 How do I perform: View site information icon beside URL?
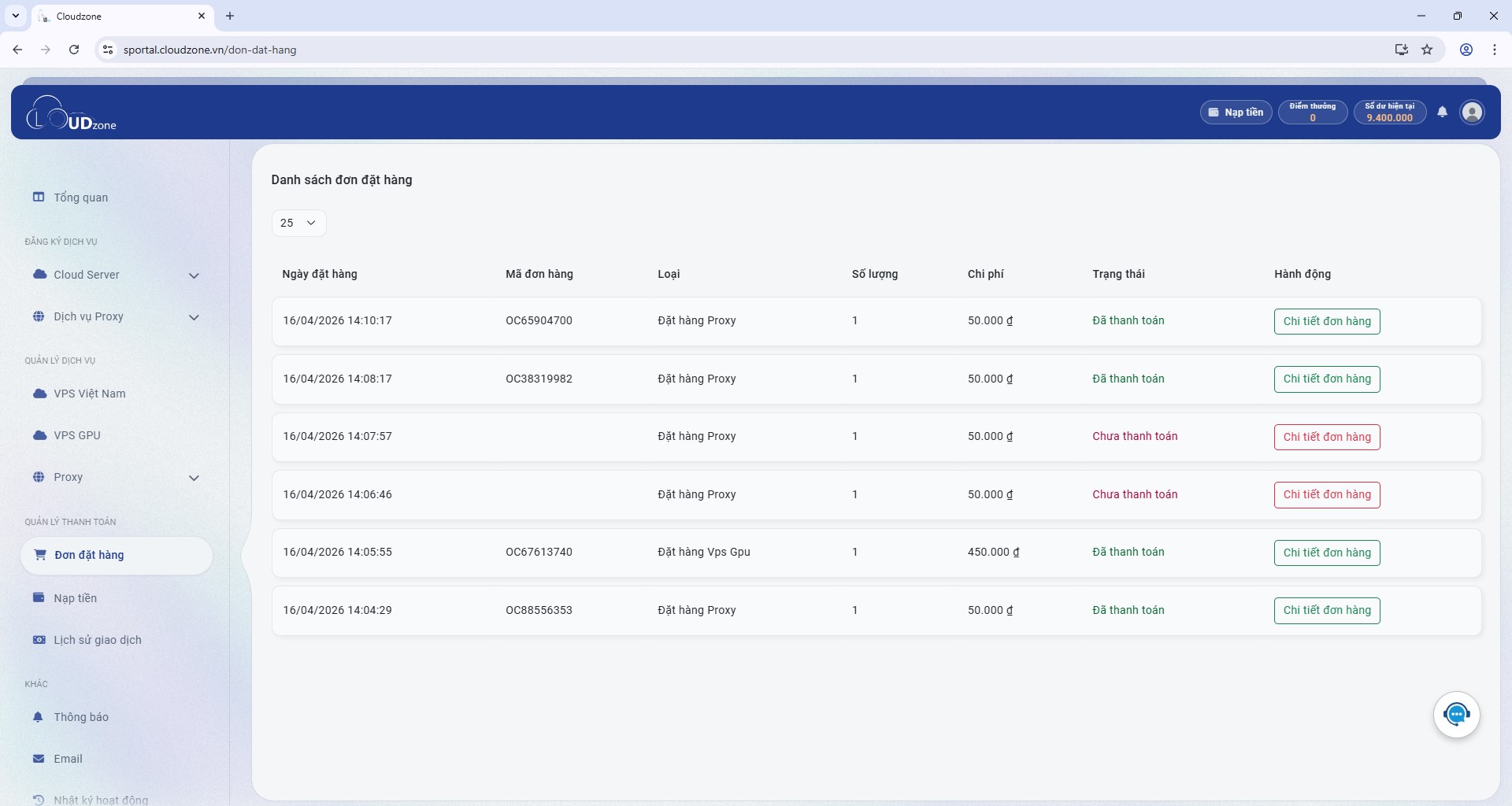109,50
